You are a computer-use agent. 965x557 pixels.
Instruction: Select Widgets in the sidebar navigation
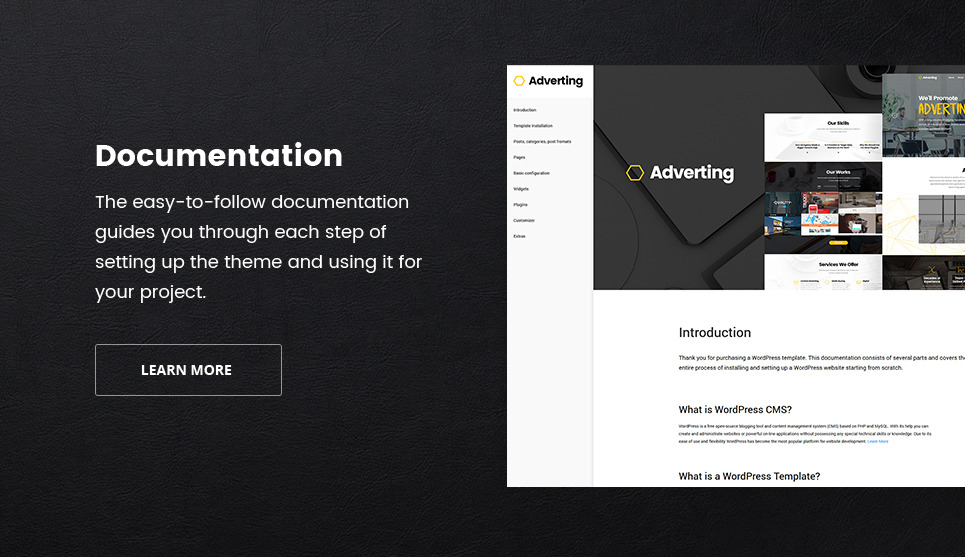pos(521,189)
